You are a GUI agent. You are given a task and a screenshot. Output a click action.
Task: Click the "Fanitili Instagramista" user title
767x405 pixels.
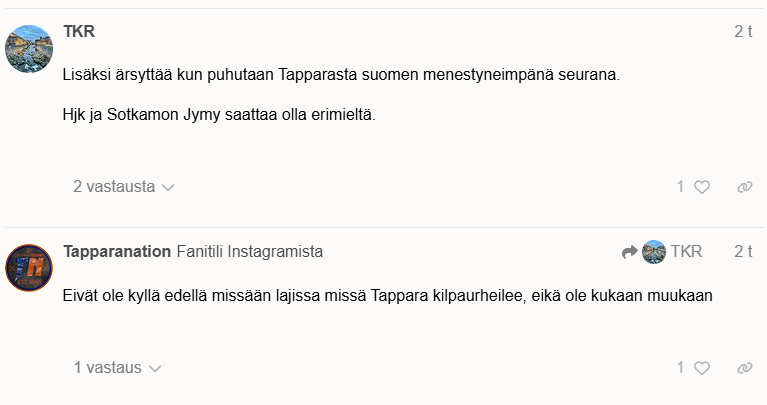tap(249, 252)
